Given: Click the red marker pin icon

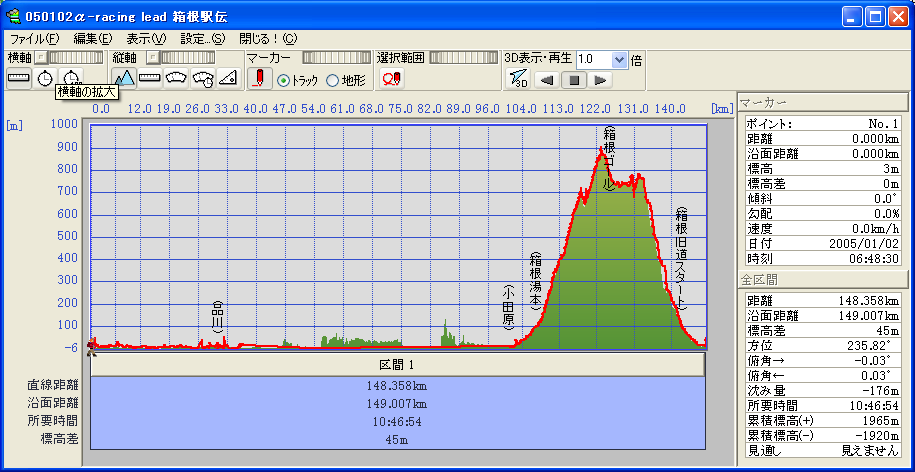Looking at the screenshot, I should (x=258, y=79).
